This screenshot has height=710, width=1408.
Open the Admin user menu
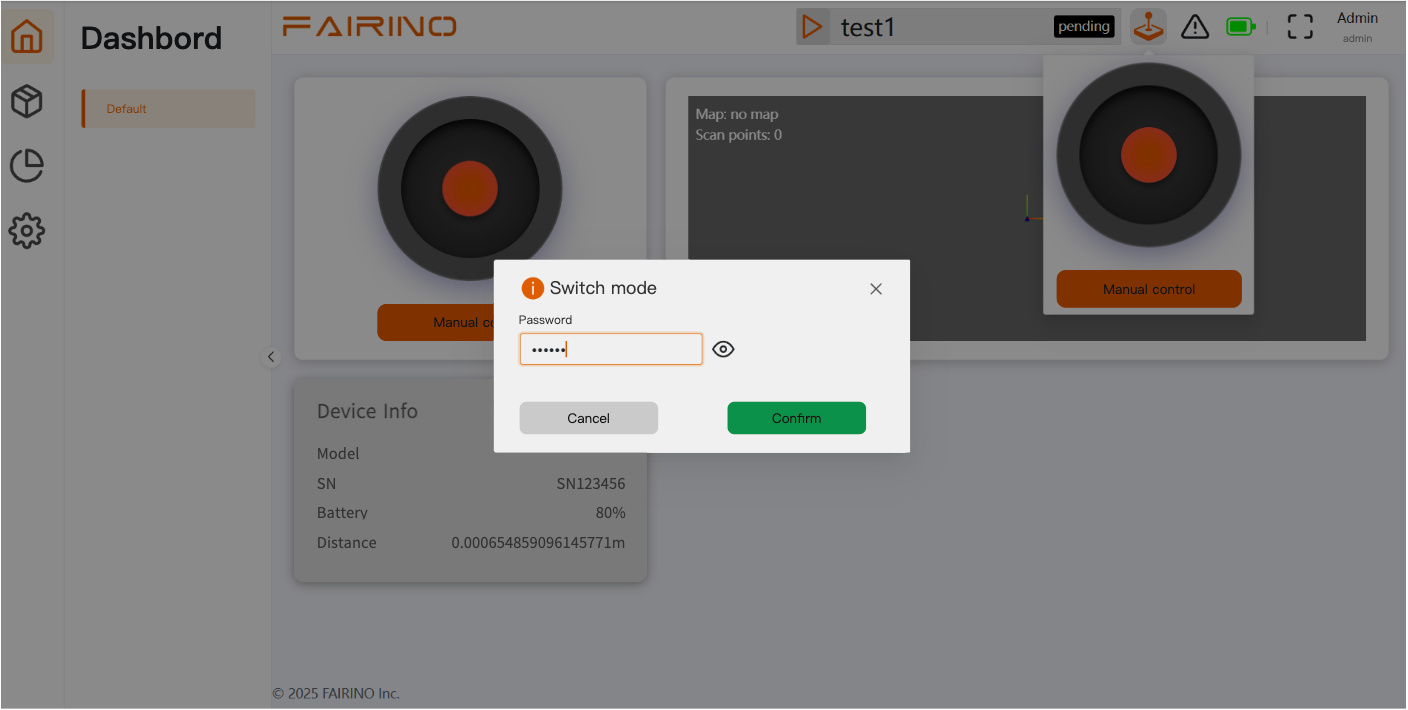(1357, 27)
